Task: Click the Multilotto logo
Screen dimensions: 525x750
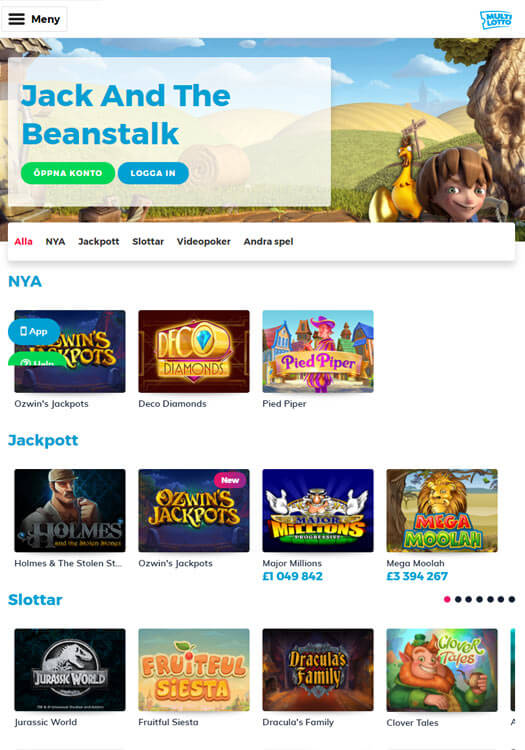Action: pyautogui.click(x=496, y=20)
